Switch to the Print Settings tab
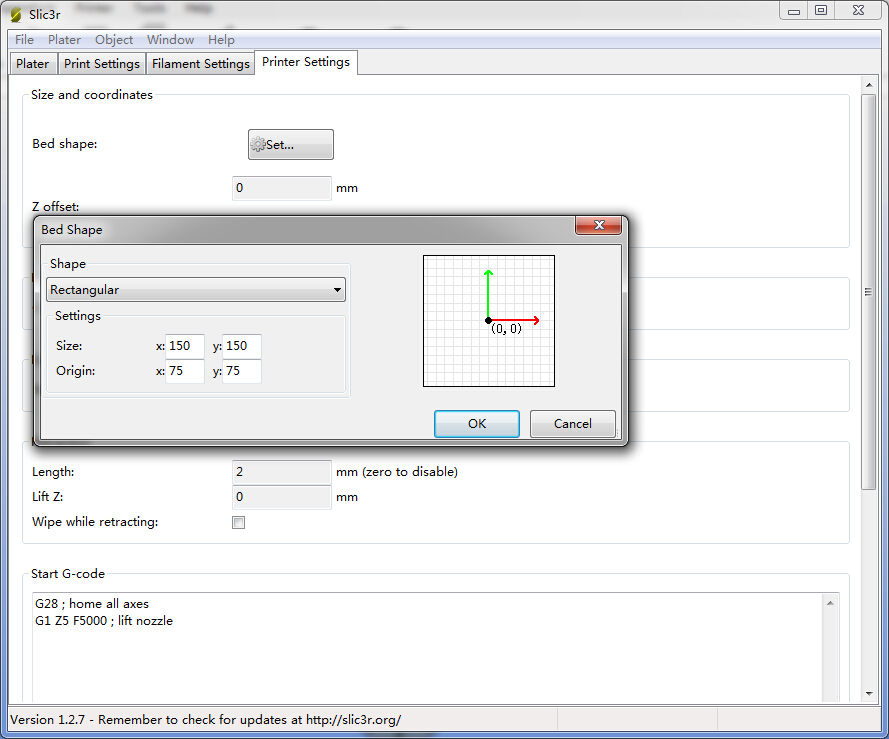The height and width of the screenshot is (739, 889). 101,64
